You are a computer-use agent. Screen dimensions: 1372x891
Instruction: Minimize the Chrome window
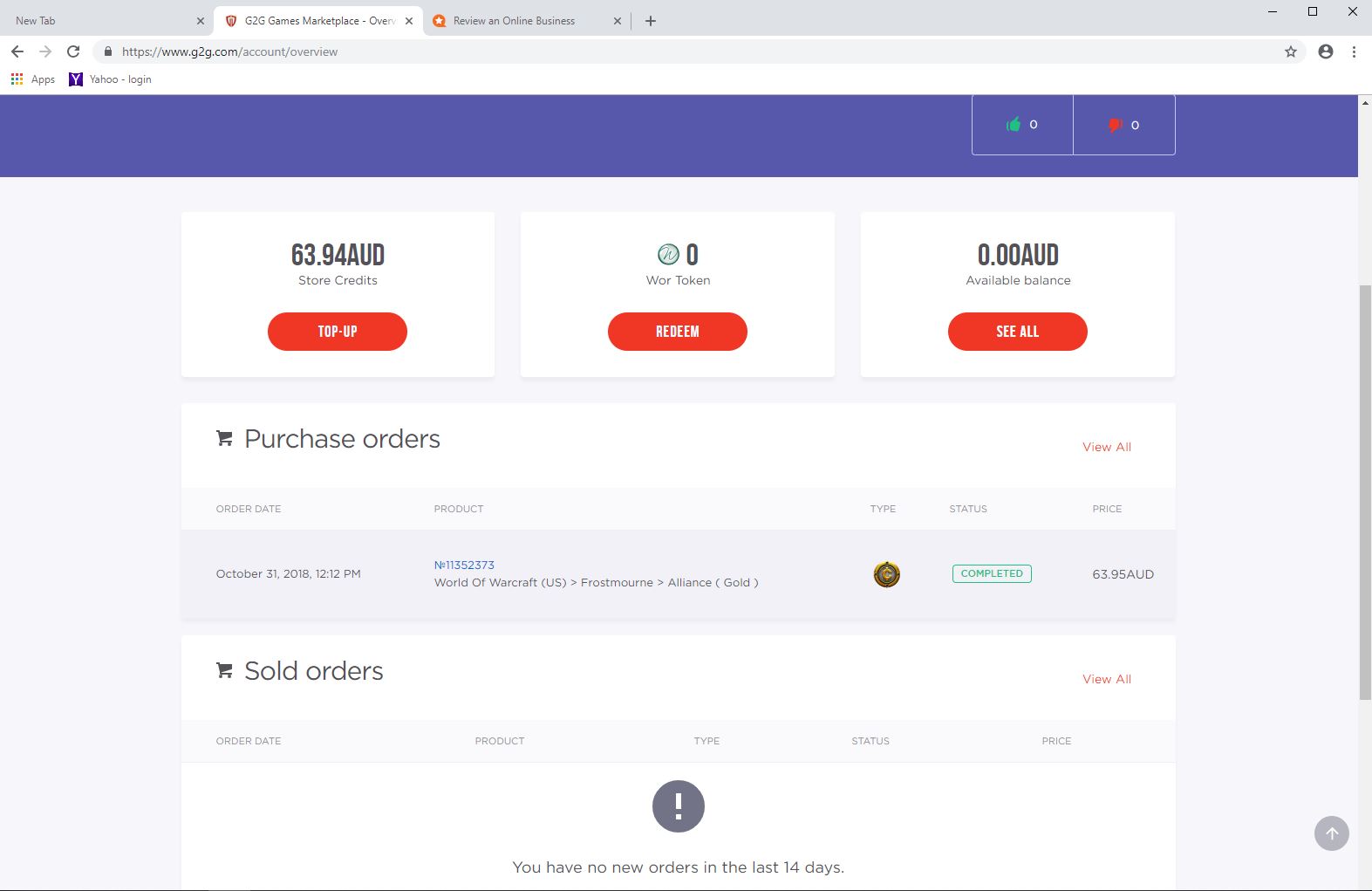pyautogui.click(x=1273, y=11)
